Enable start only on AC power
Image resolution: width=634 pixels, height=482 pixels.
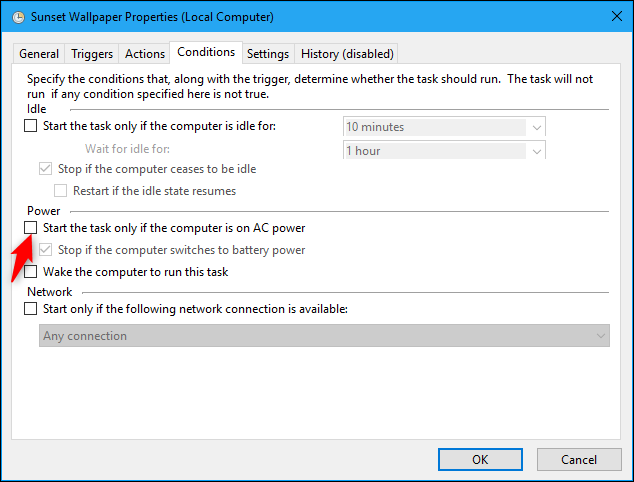(x=31, y=228)
